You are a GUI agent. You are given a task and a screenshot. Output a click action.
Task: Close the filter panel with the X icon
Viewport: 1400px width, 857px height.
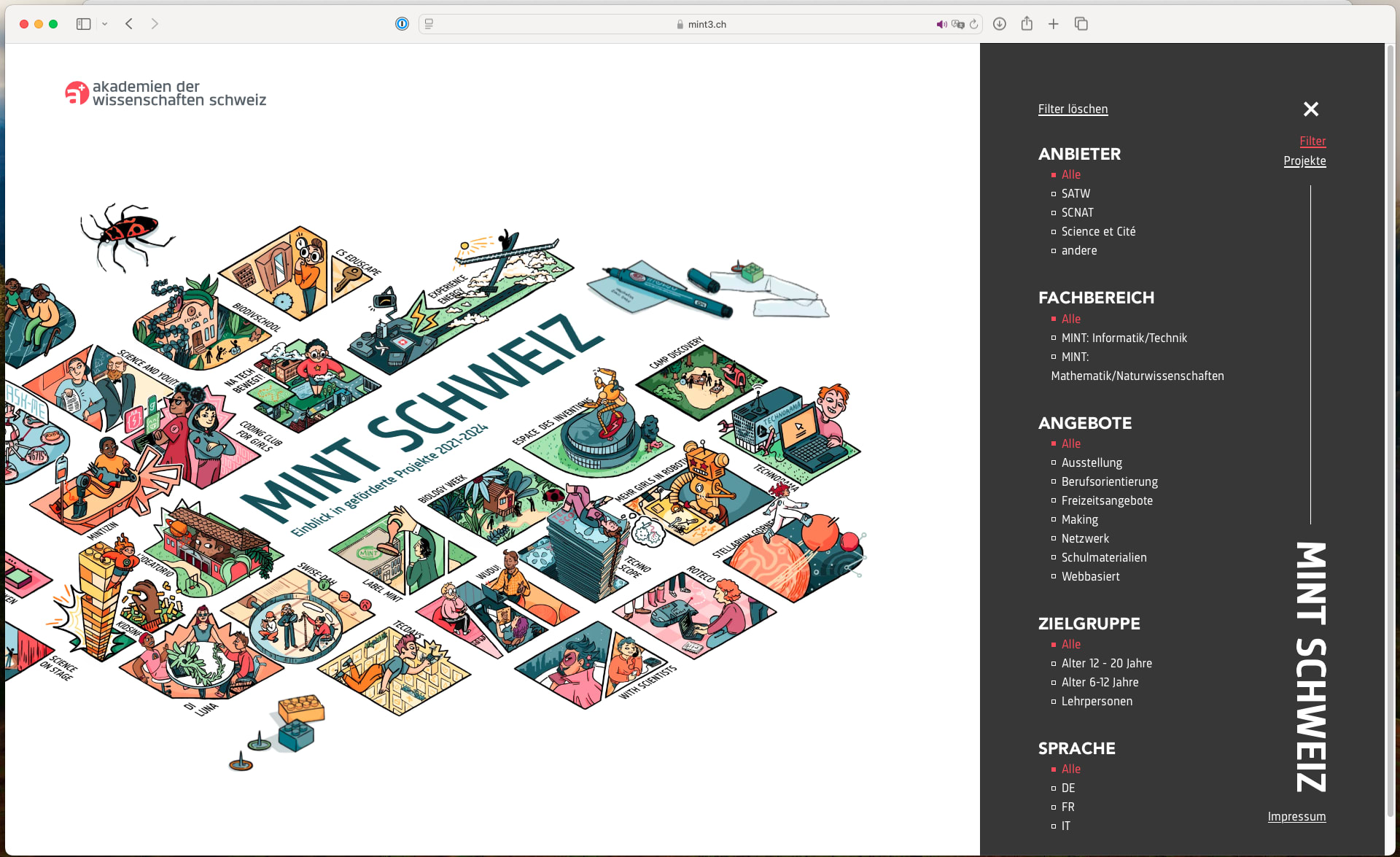(1310, 109)
